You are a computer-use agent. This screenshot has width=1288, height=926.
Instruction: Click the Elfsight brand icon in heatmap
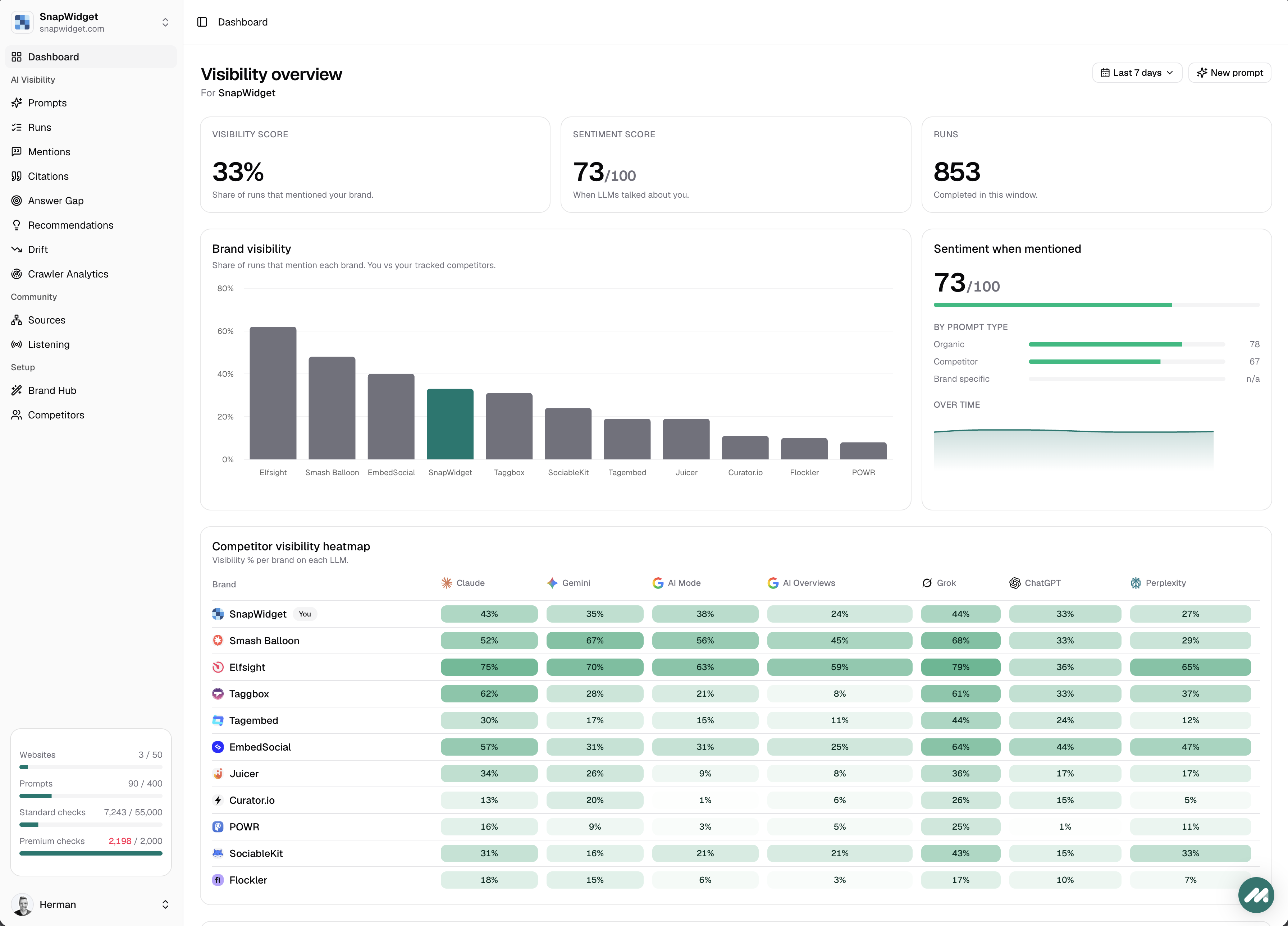click(x=218, y=667)
